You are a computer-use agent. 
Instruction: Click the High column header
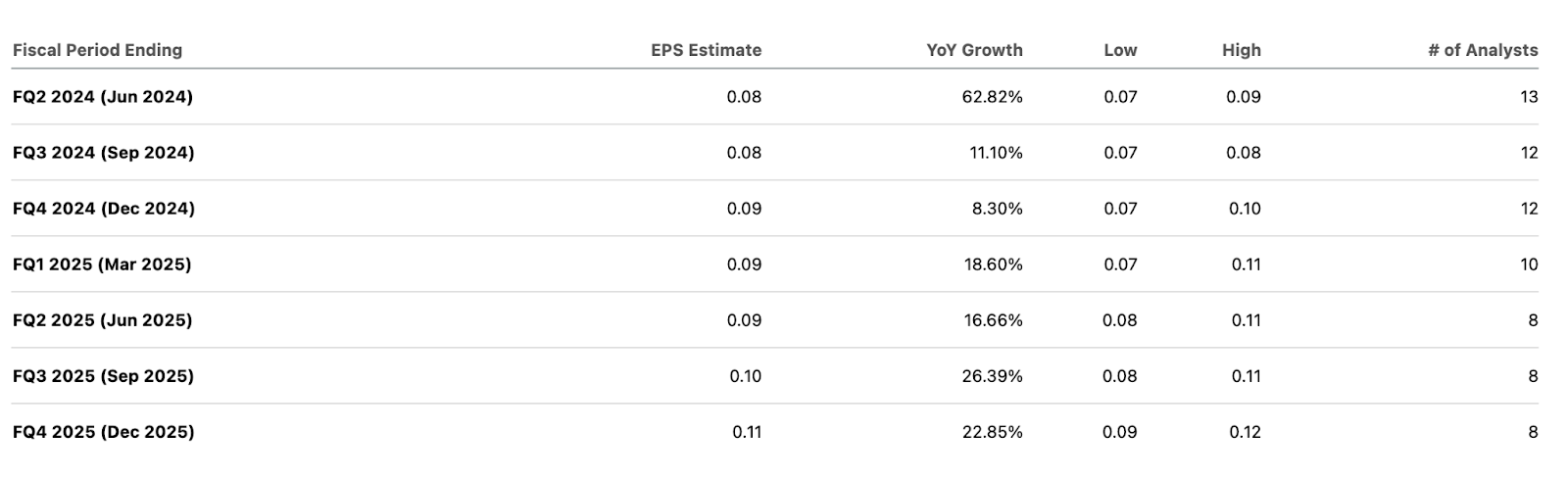(x=1241, y=50)
